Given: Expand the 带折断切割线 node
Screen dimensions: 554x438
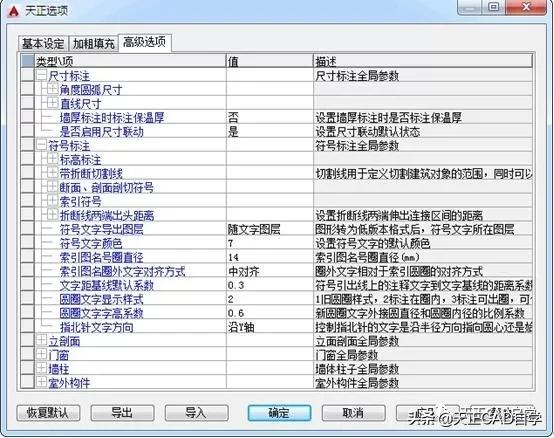Looking at the screenshot, I should point(52,173).
